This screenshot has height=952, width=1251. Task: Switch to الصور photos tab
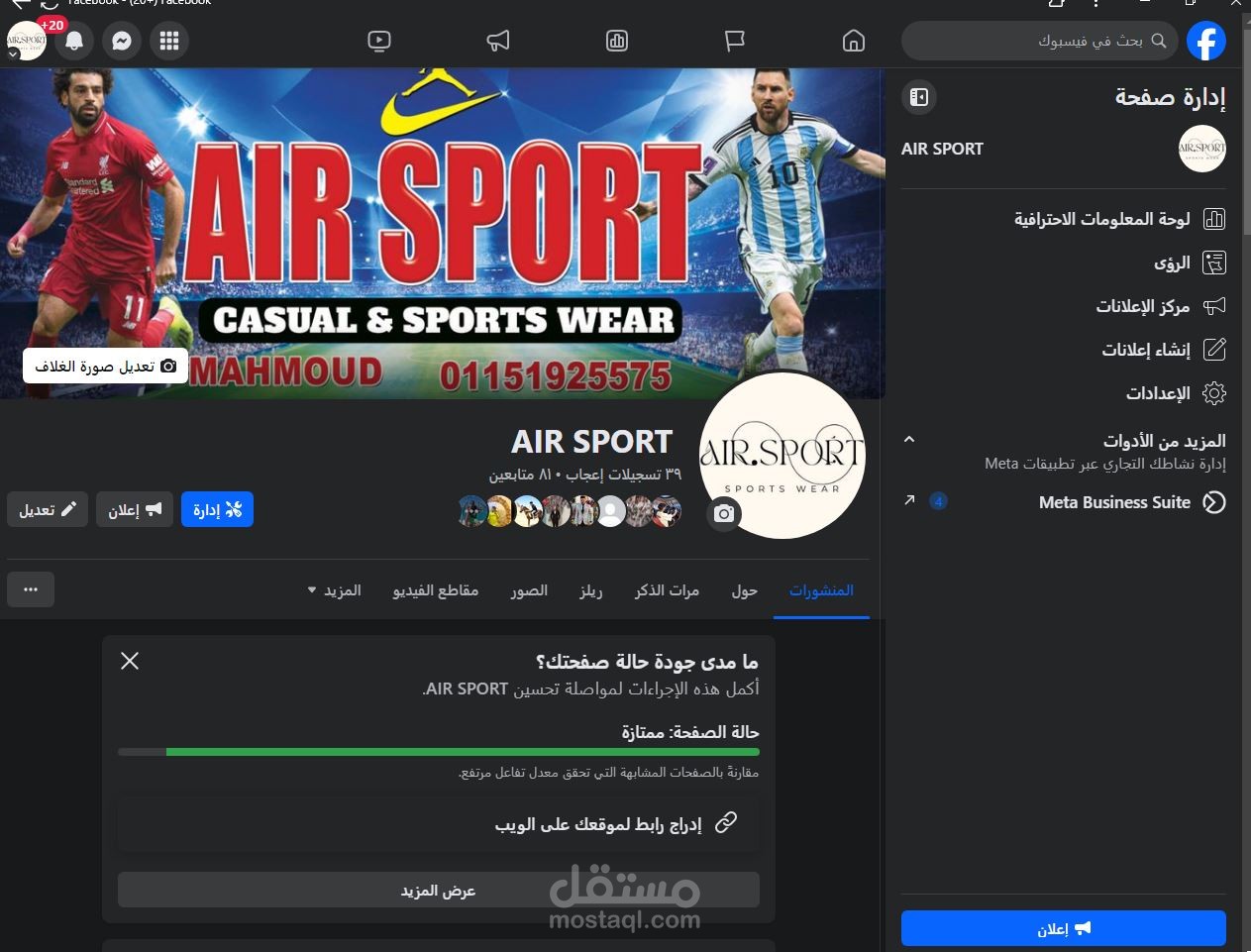click(x=529, y=590)
